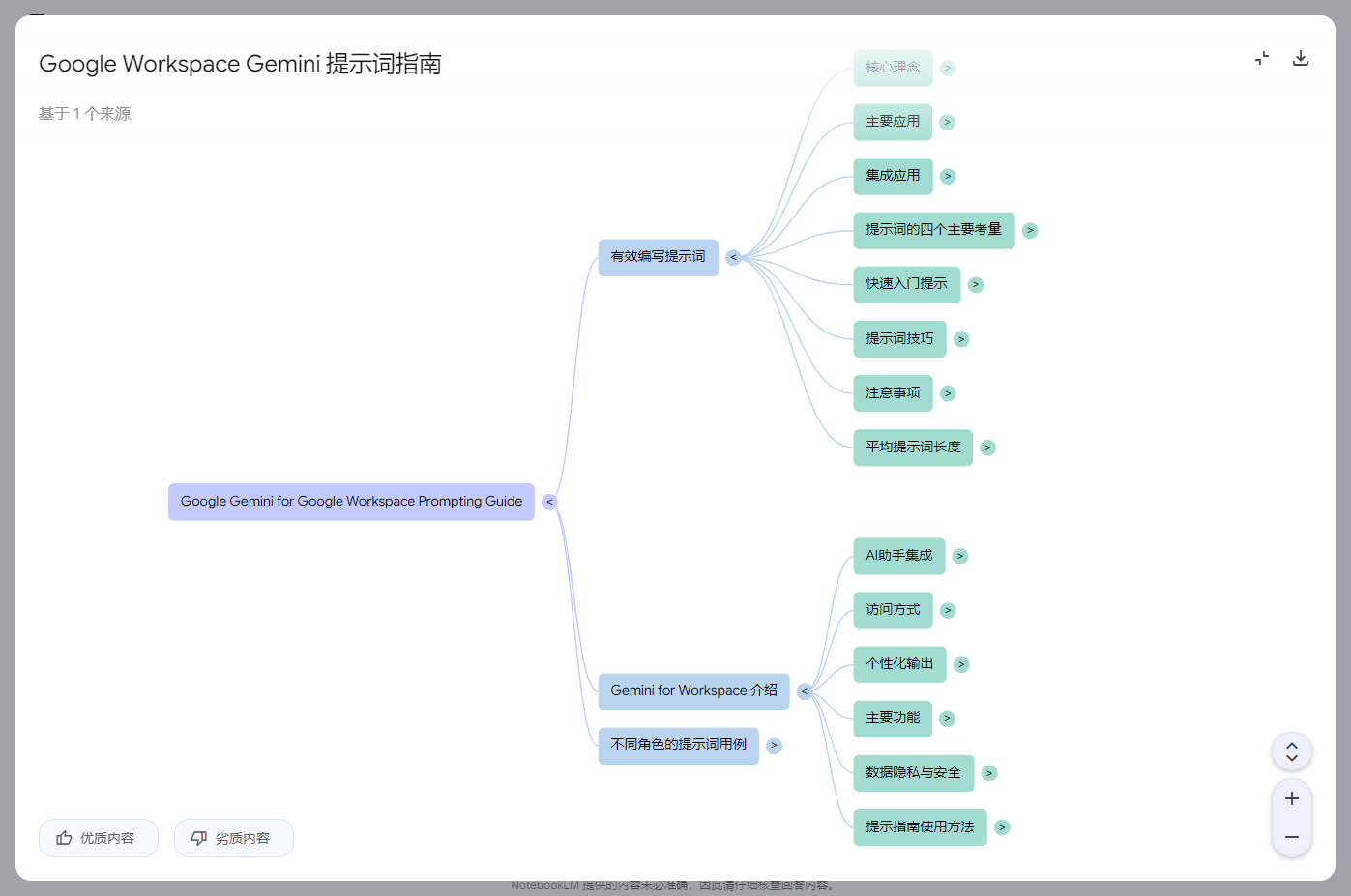Open the 个性化输出 node
The width and height of the screenshot is (1351, 896).
tap(899, 664)
